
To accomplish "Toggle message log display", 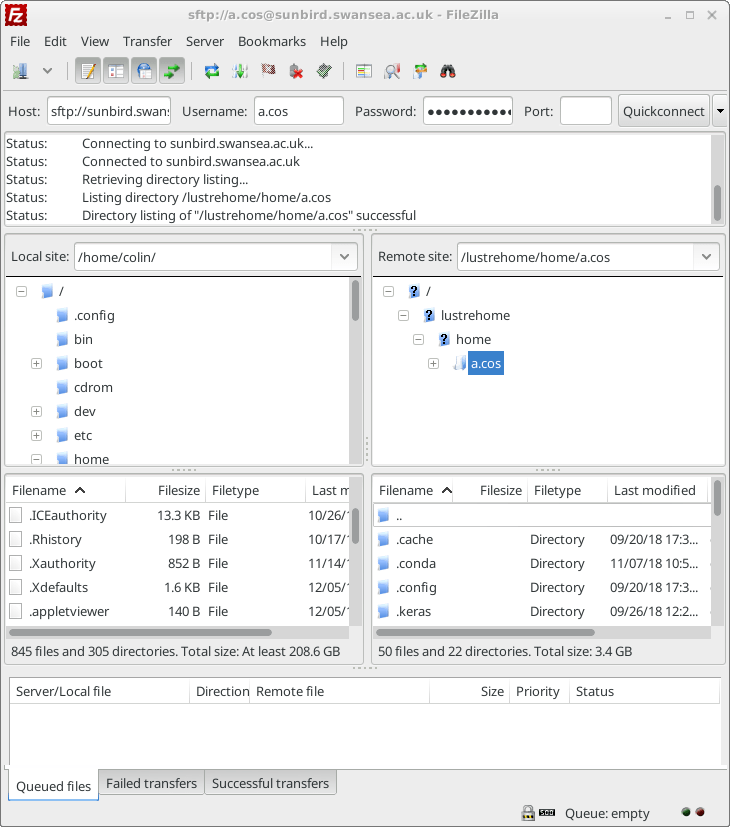I will pyautogui.click(x=88, y=71).
